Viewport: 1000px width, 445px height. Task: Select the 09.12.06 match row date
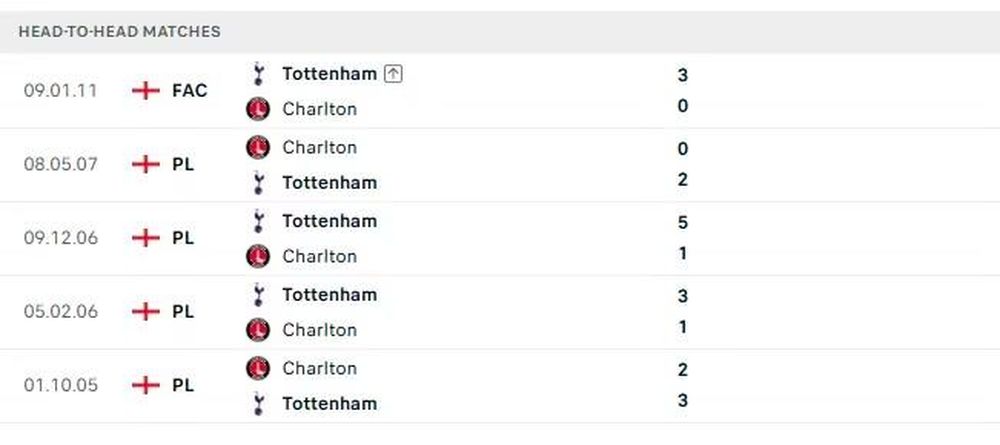coord(61,238)
